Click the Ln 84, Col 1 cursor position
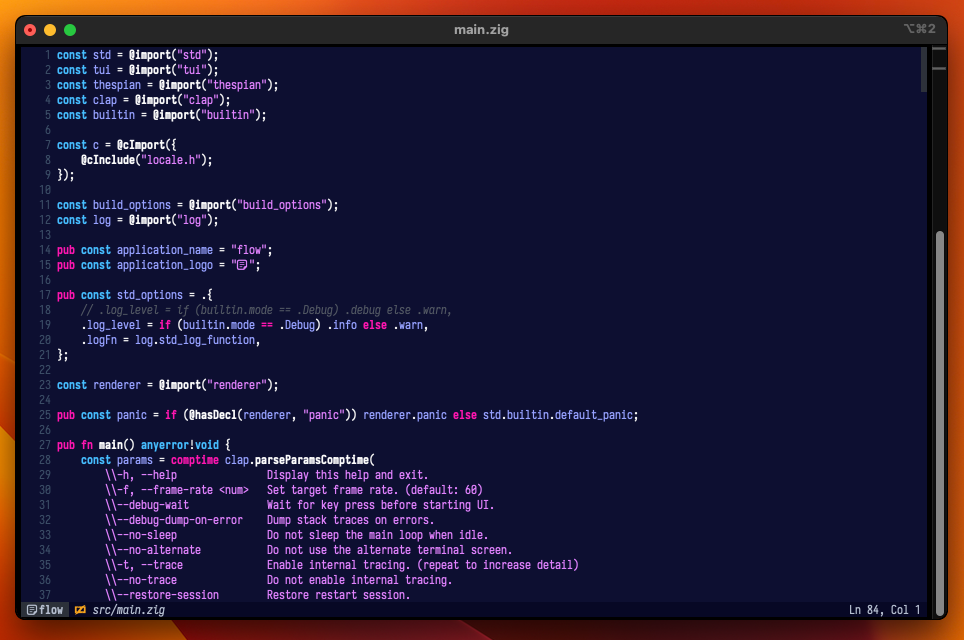Viewport: 964px width, 640px height. 884,610
